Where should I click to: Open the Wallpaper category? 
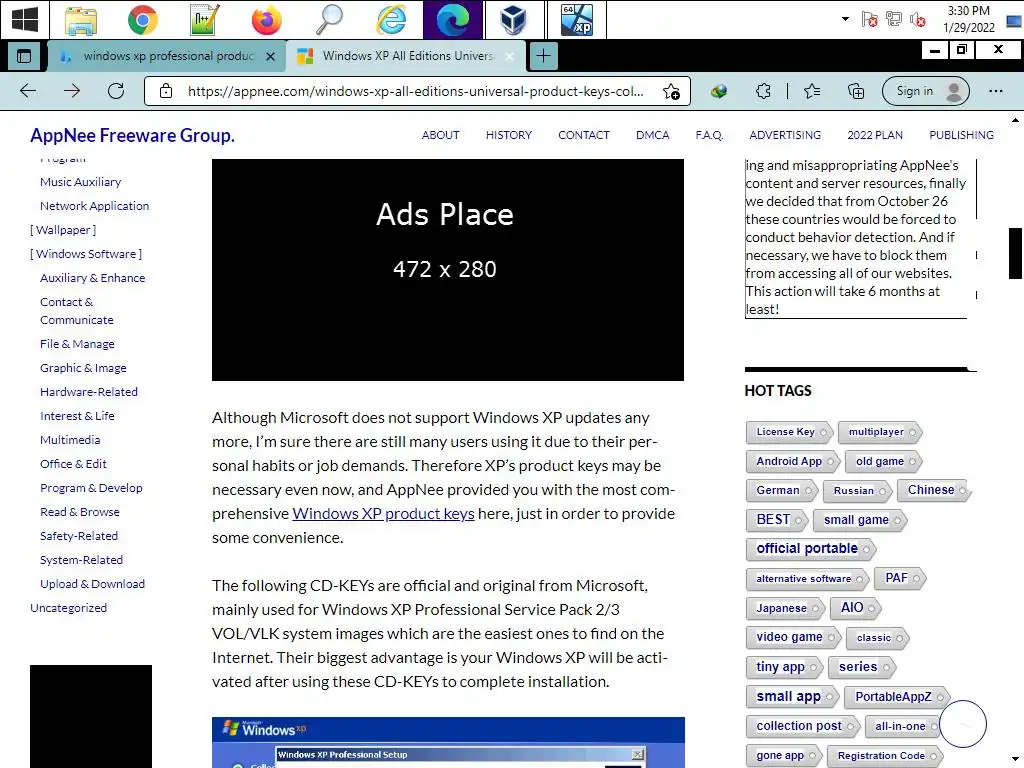click(63, 230)
